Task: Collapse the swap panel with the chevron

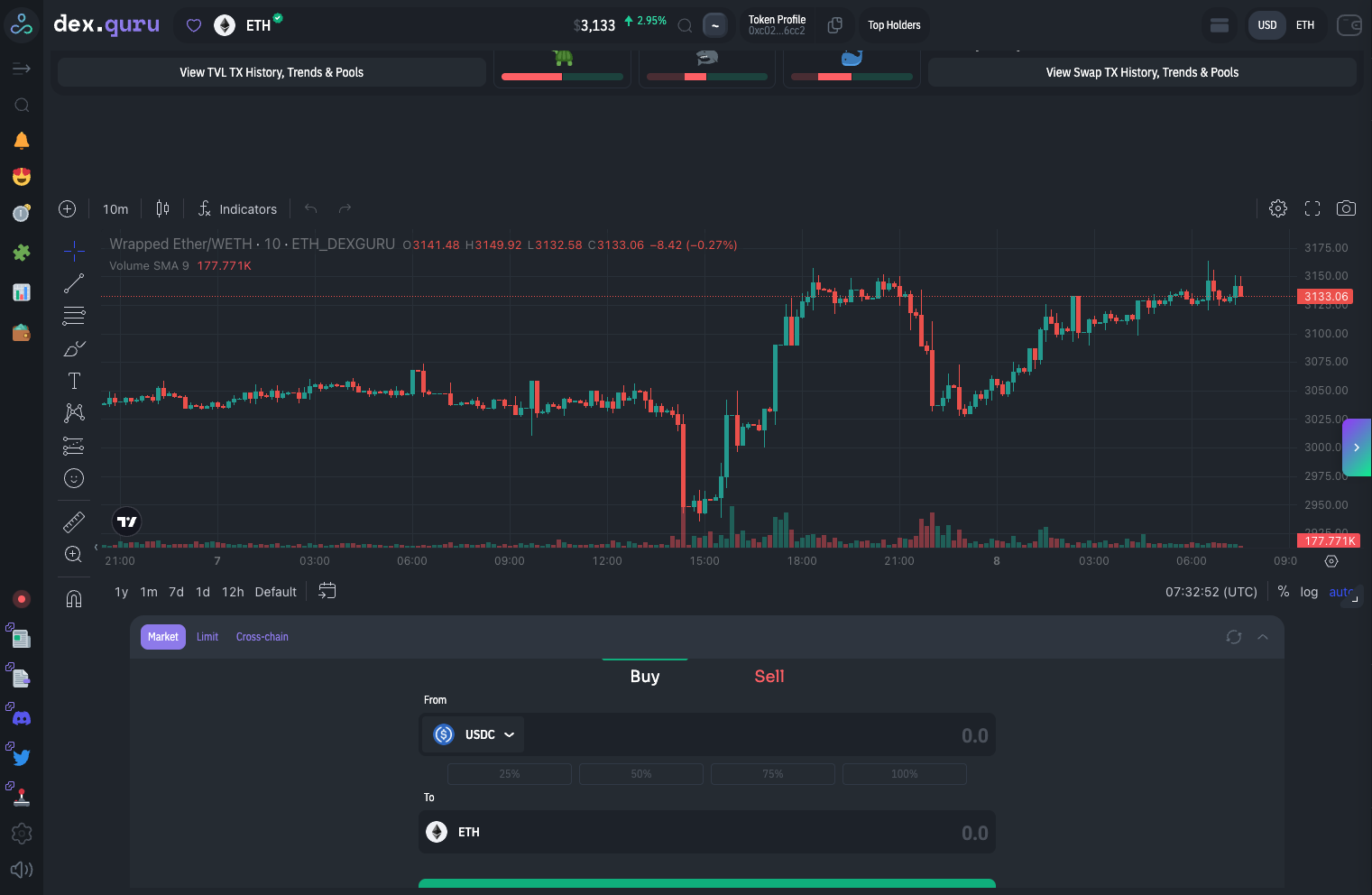Action: pos(1263,637)
